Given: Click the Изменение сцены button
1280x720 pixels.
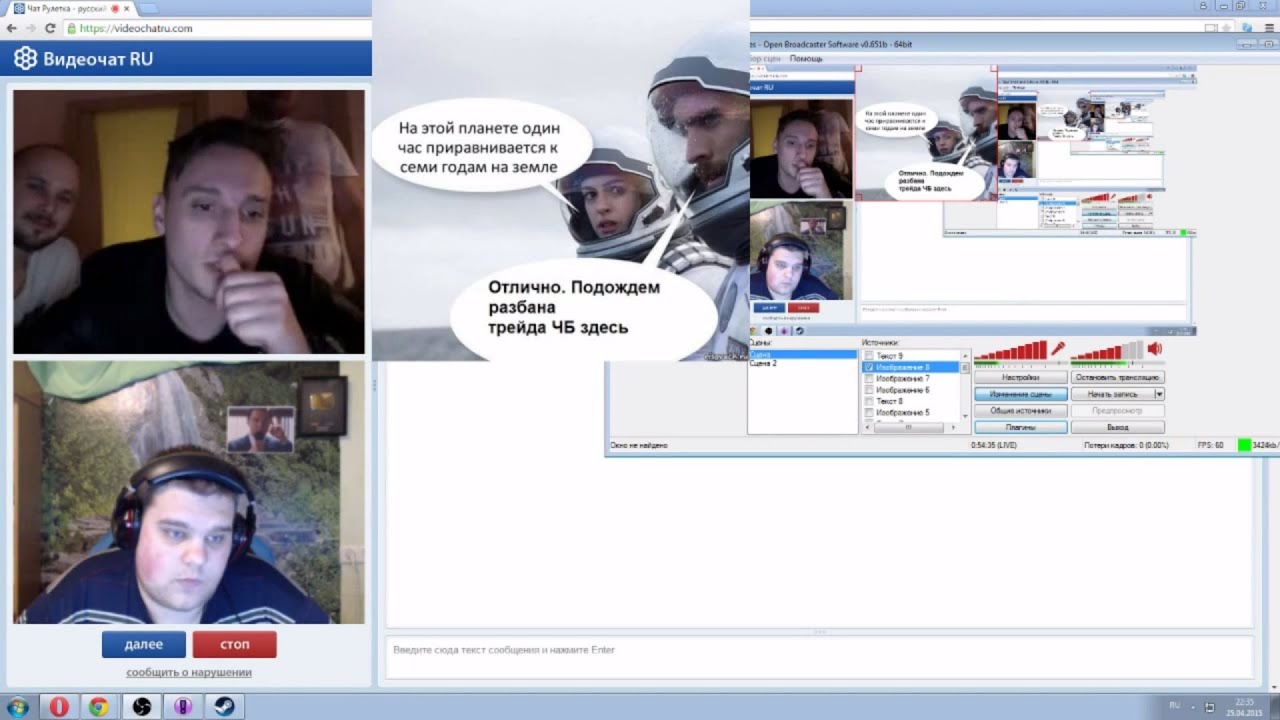Looking at the screenshot, I should 1021,394.
